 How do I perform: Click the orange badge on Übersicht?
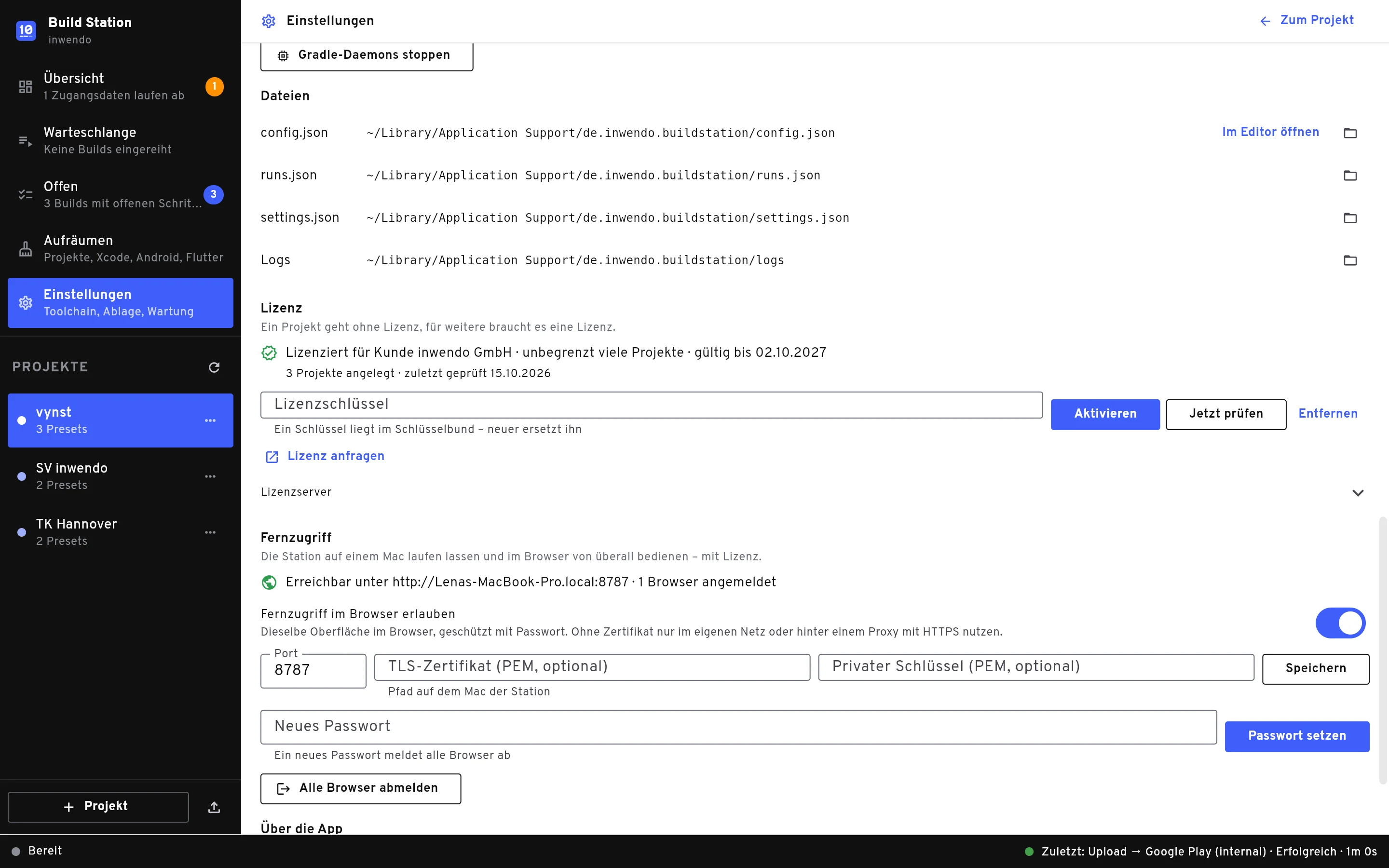click(215, 87)
